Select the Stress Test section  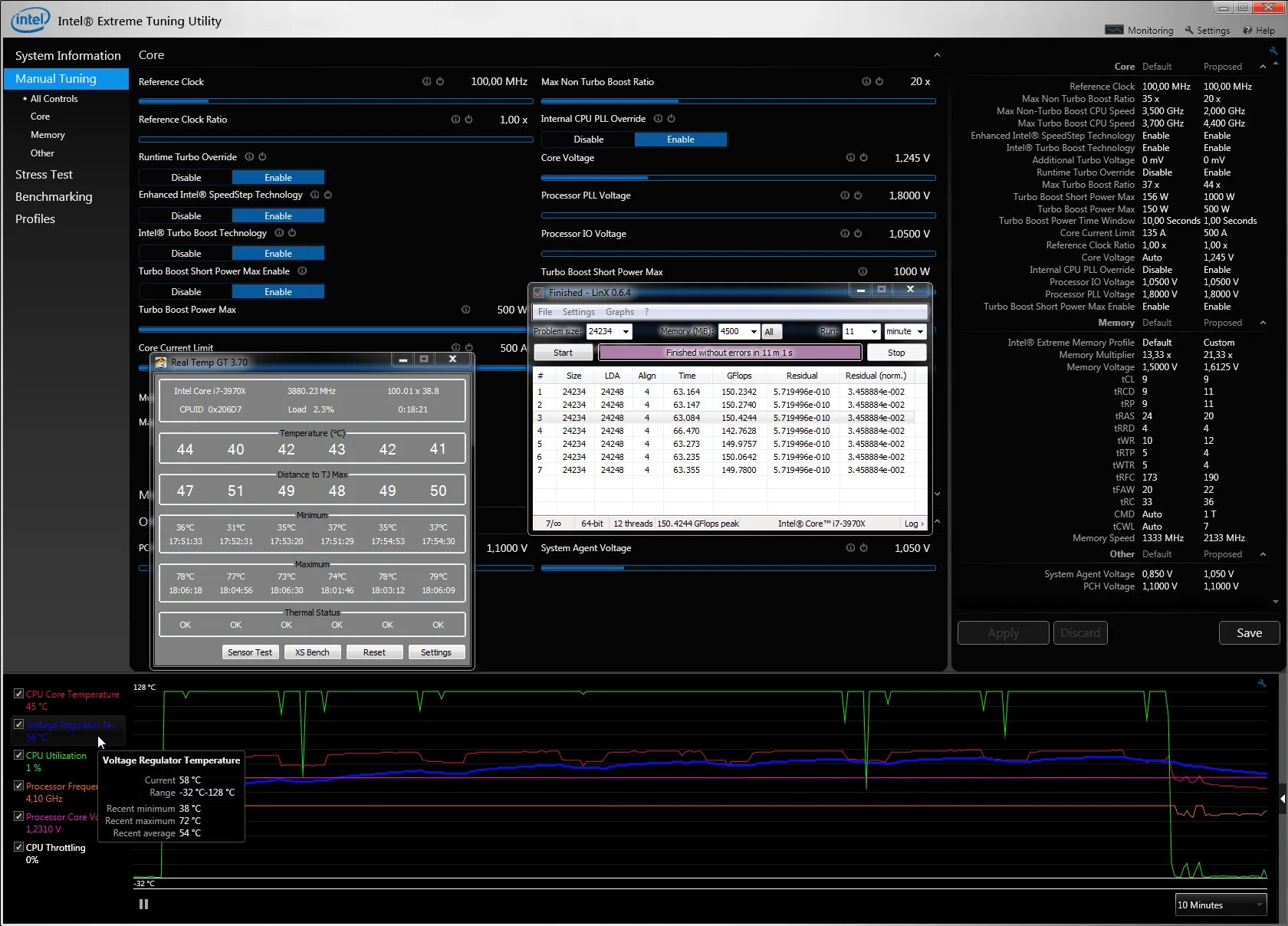point(44,175)
